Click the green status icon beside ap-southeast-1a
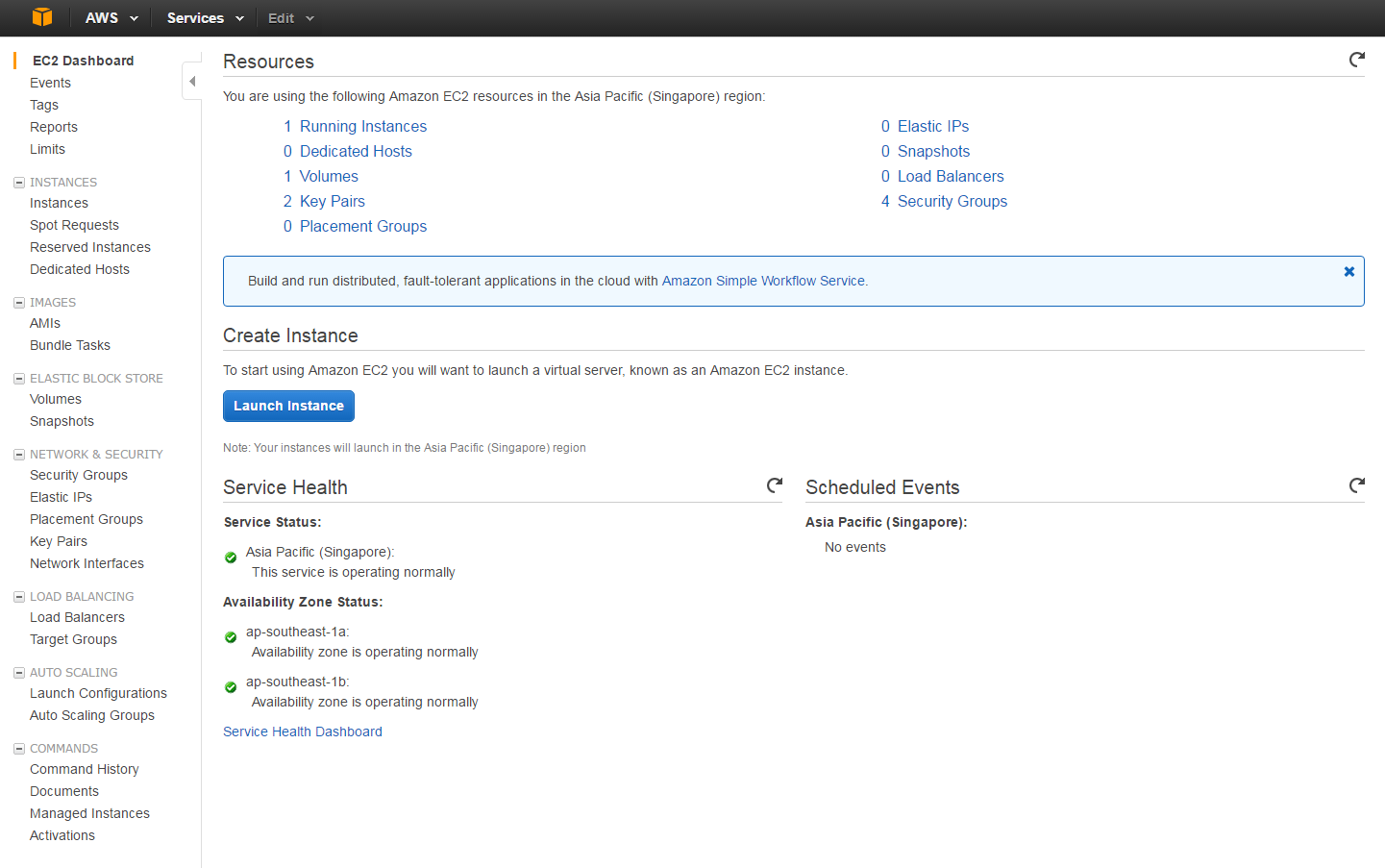This screenshot has width=1385, height=868. click(x=230, y=636)
